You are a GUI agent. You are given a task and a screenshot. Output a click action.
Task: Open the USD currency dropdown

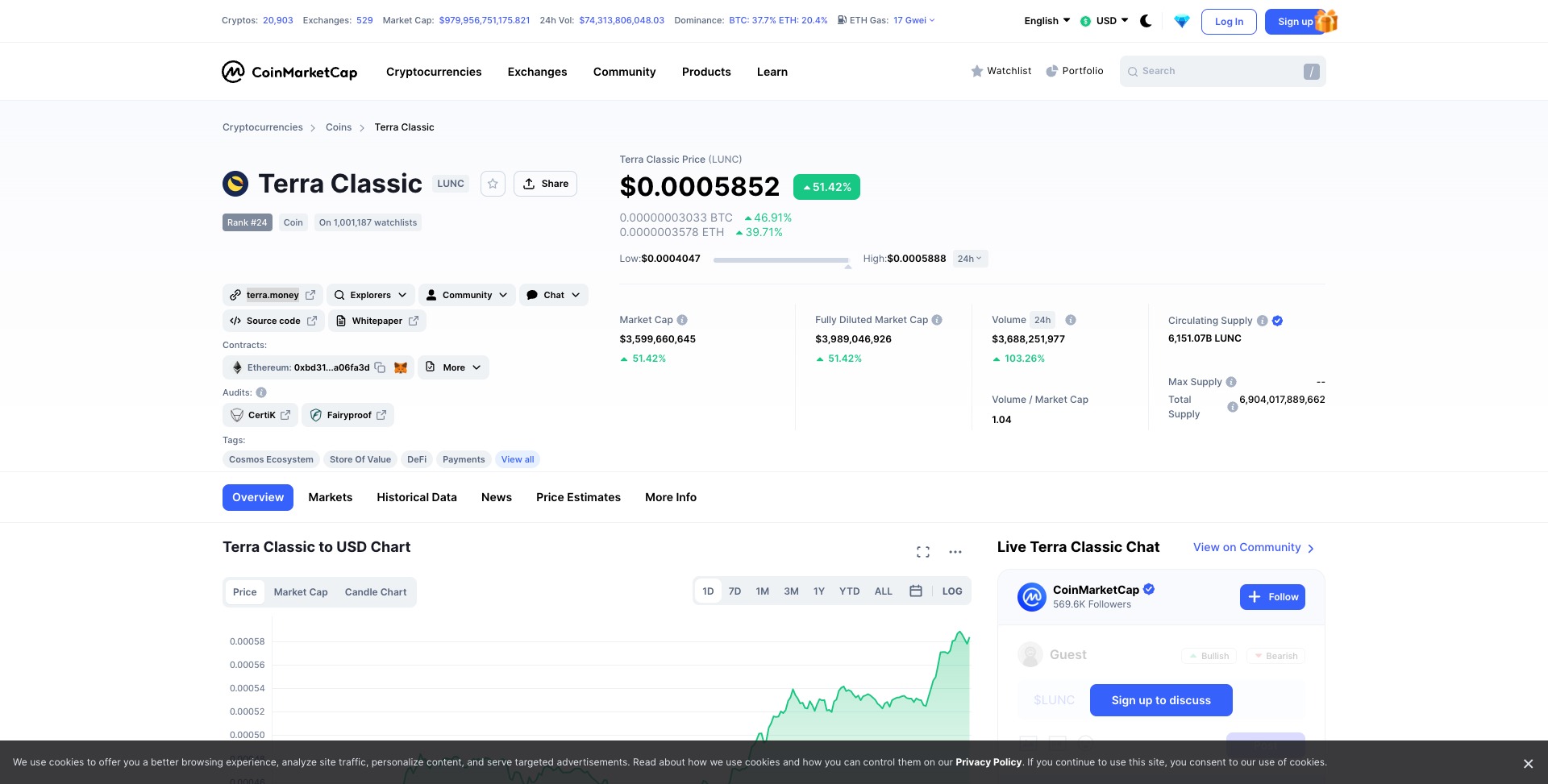1104,21
